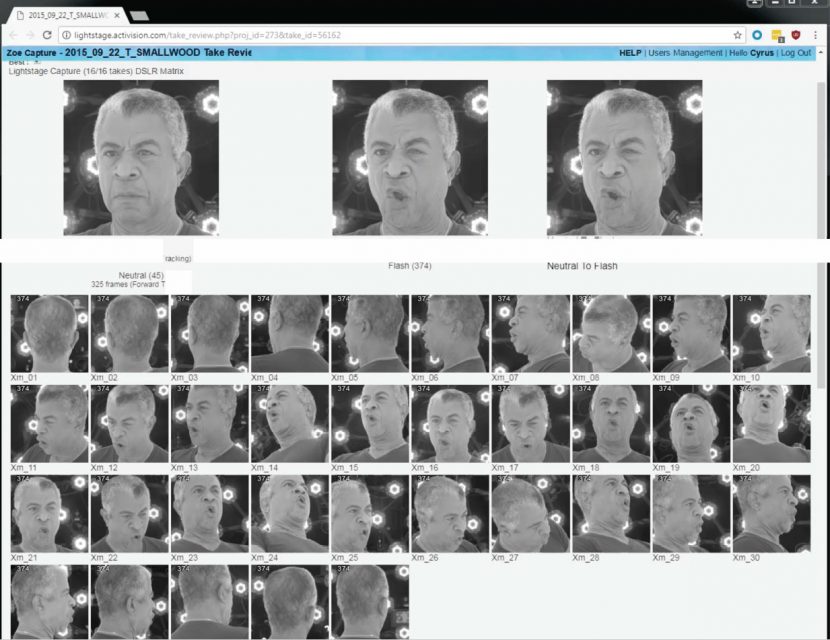This screenshot has height=640, width=830.
Task: Open the HELP link
Action: pos(630,53)
